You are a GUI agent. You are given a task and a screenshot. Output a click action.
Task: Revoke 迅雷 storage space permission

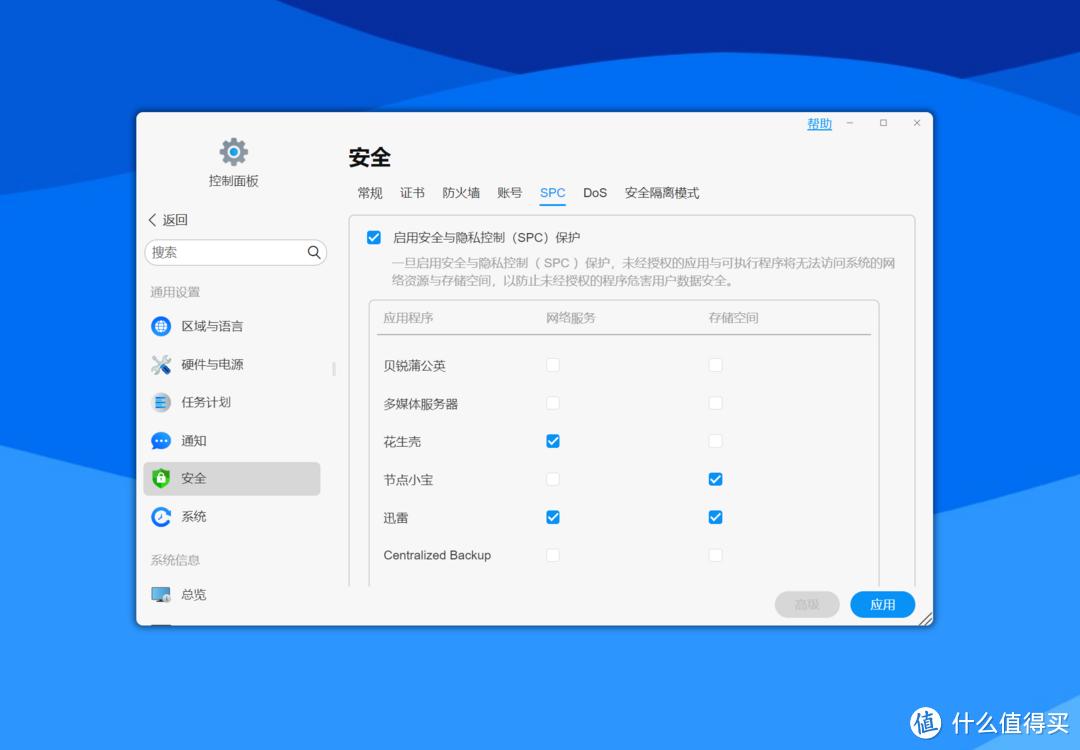click(x=715, y=517)
